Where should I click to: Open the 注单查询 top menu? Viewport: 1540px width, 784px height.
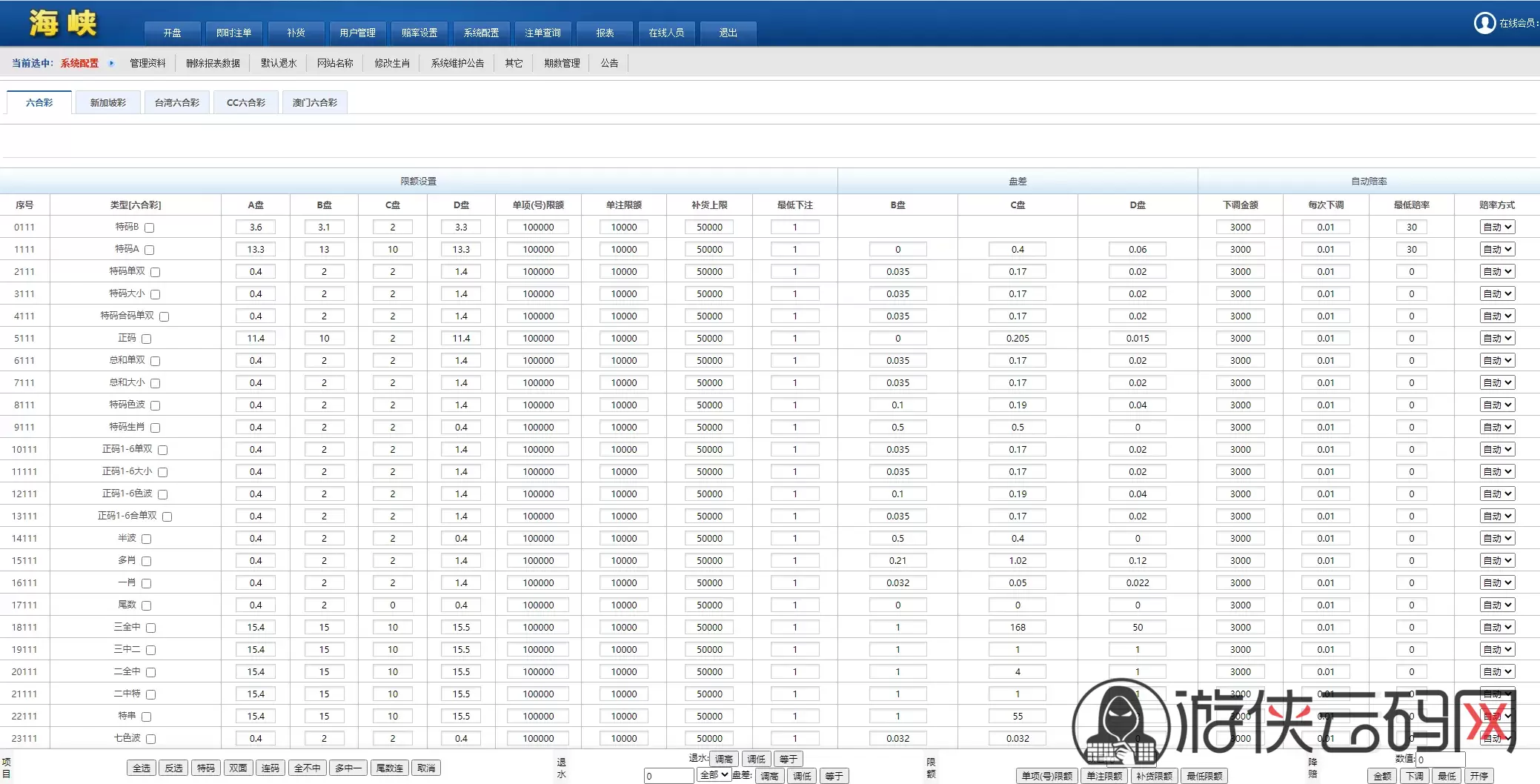(x=542, y=33)
